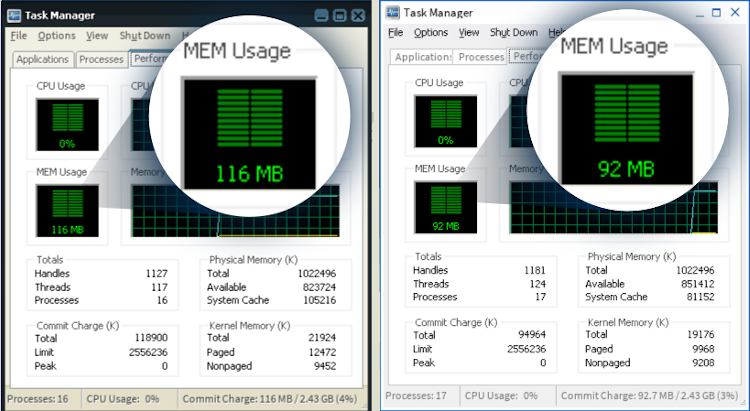The image size is (750, 411).
Task: Switch to Processes tab in left Task Manager
Action: click(101, 59)
